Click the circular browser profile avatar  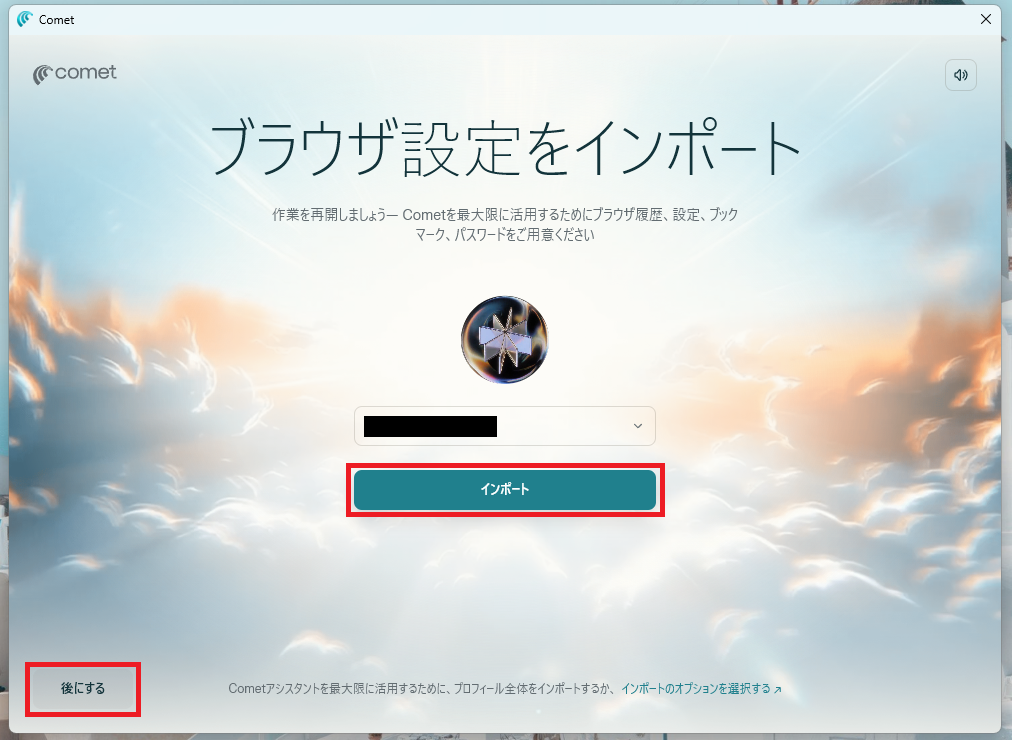tap(505, 339)
